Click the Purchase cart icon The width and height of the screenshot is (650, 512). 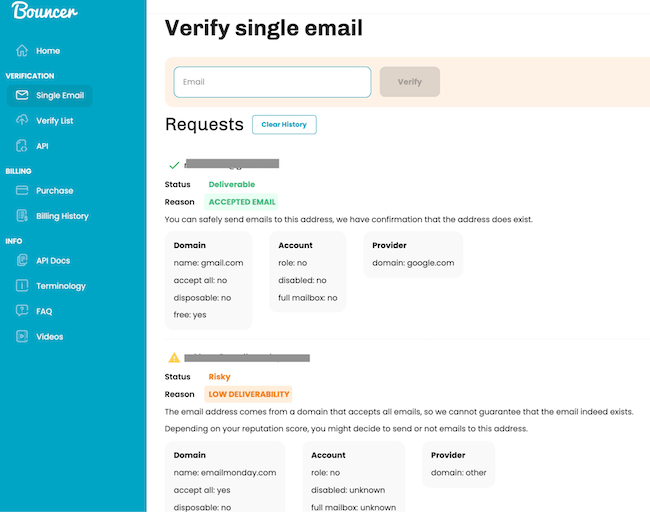coord(22,191)
